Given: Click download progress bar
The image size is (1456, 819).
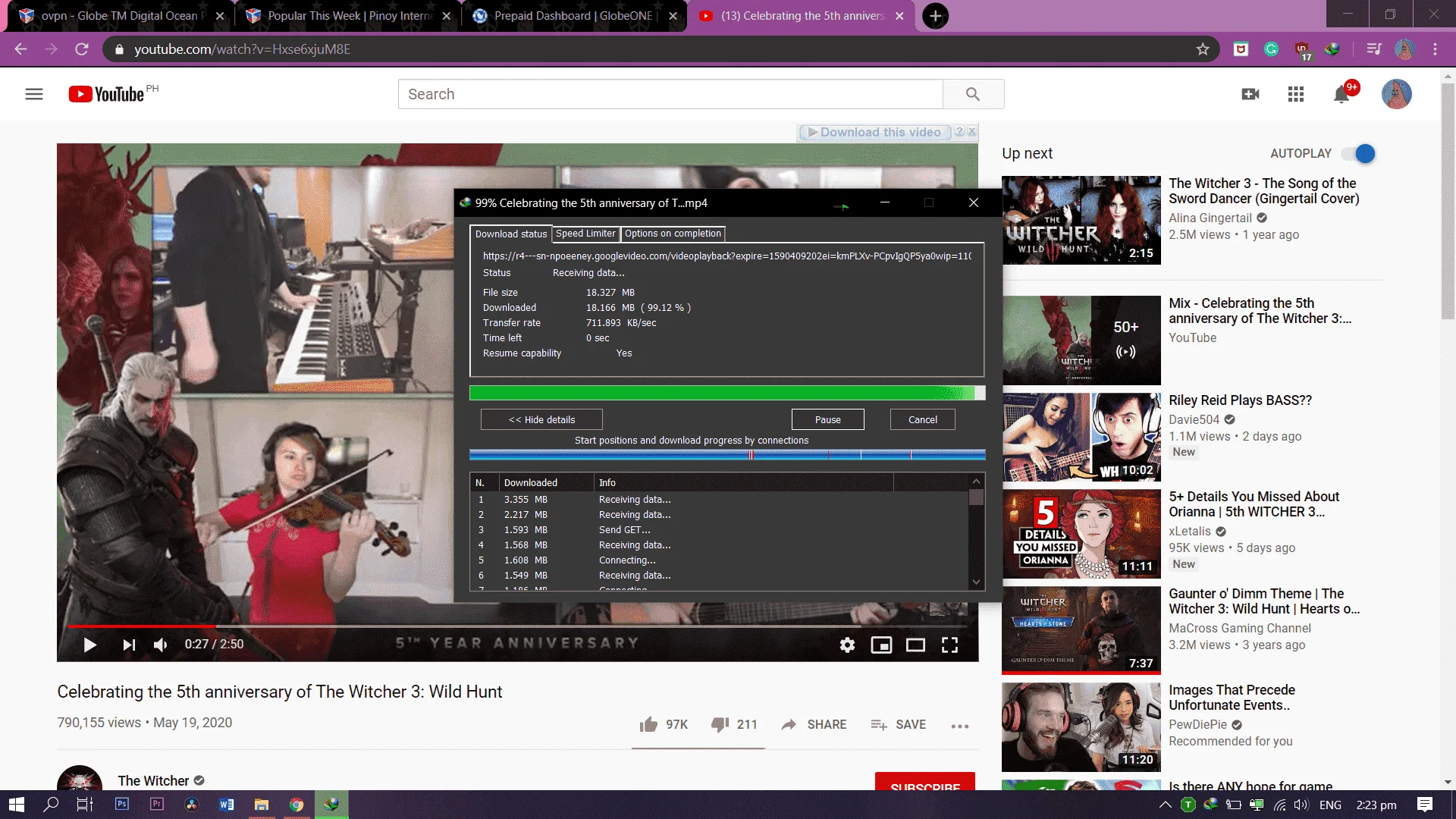Looking at the screenshot, I should coord(726,393).
